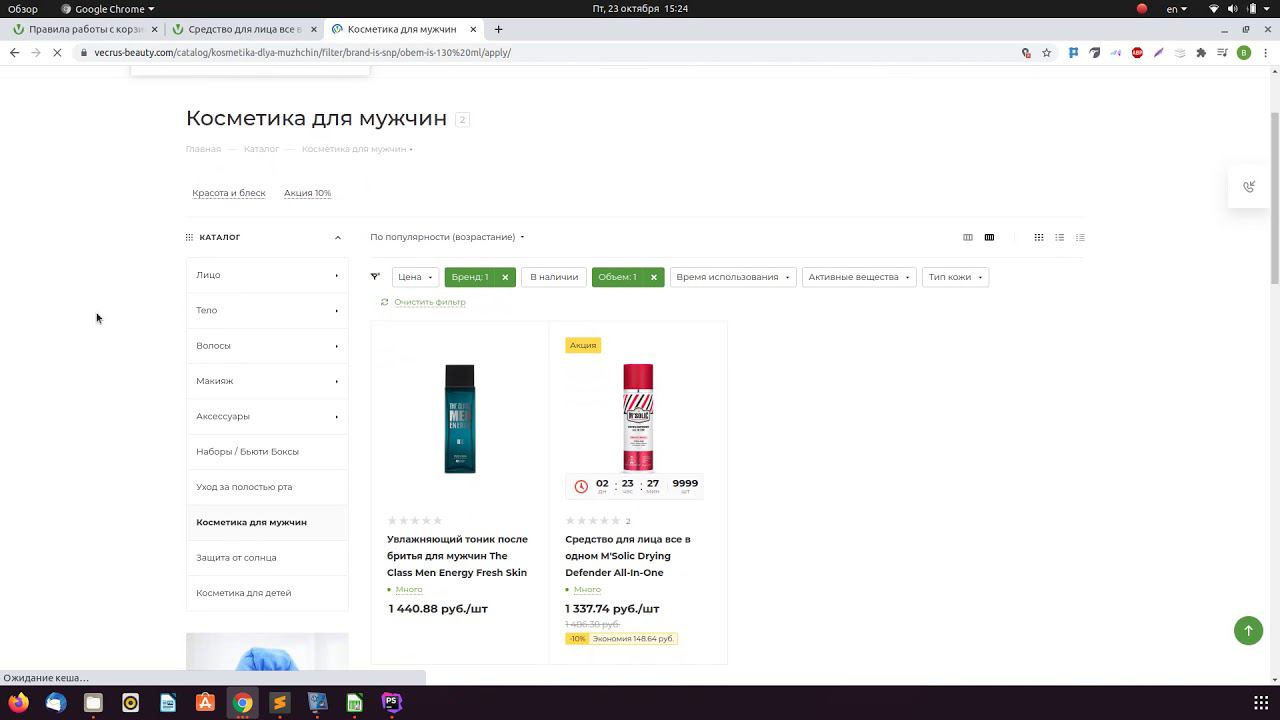Show all applications grid
Viewport: 1280px width, 720px height.
[1261, 703]
